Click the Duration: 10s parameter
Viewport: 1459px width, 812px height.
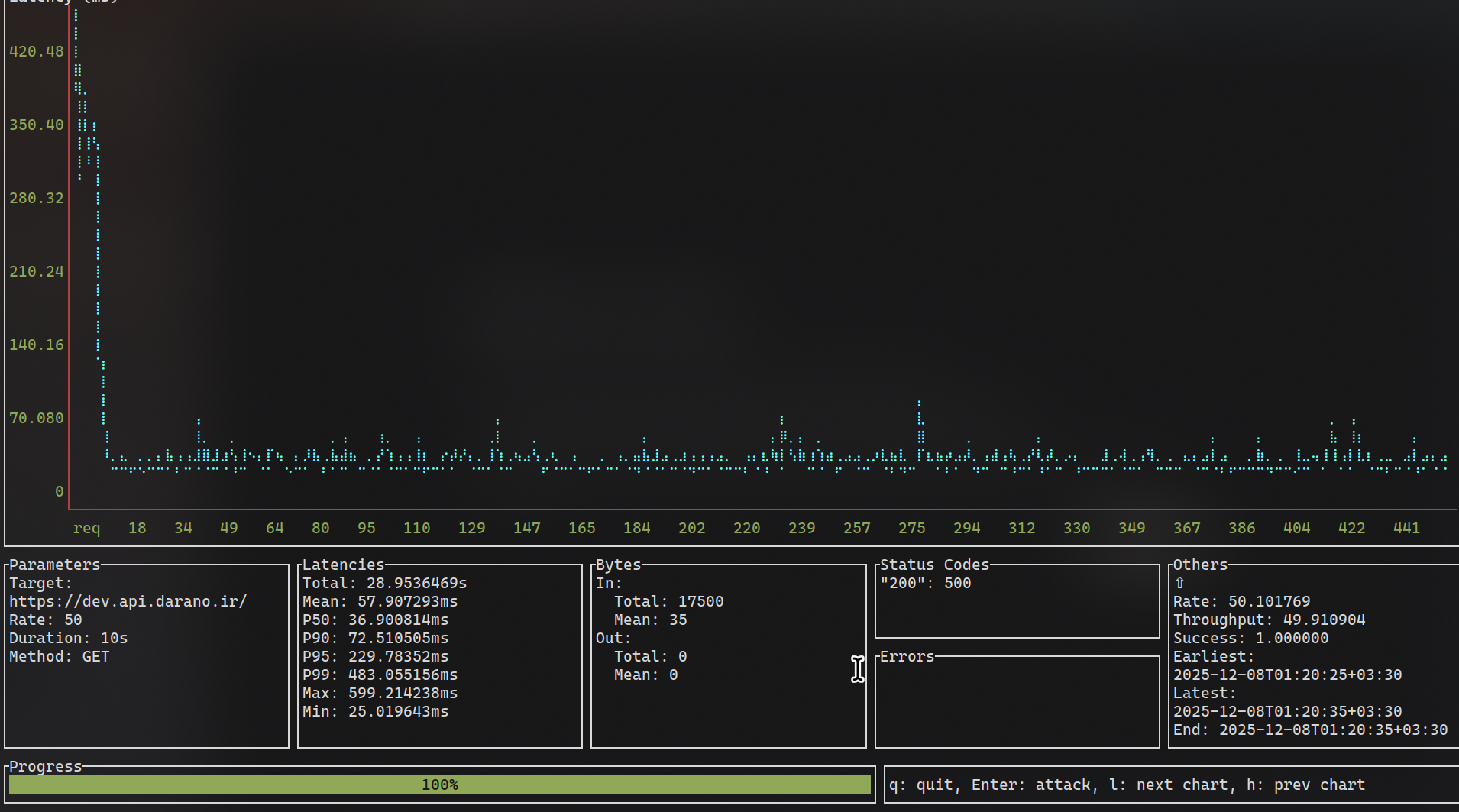68,638
